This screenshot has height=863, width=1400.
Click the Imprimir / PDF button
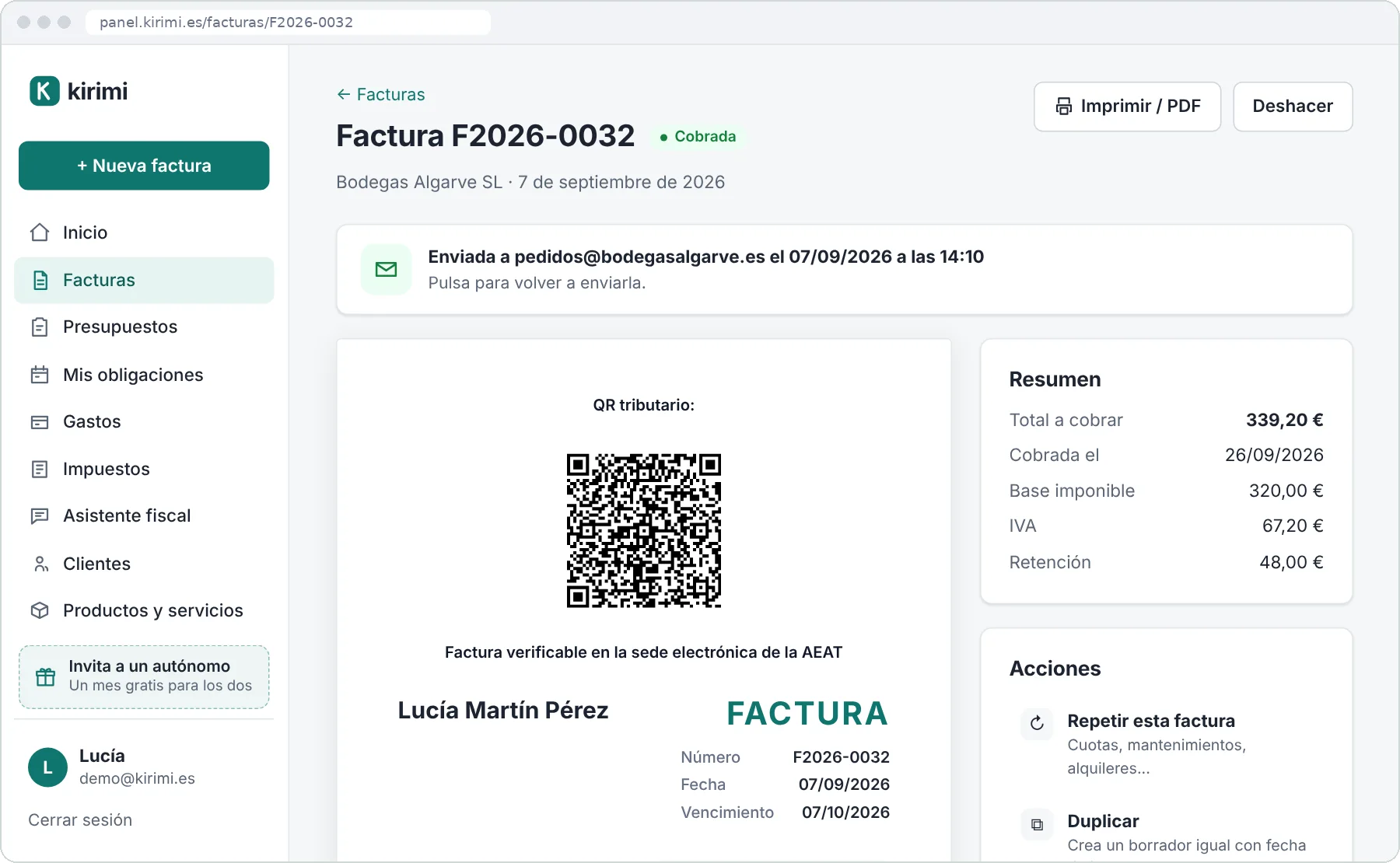pos(1127,107)
